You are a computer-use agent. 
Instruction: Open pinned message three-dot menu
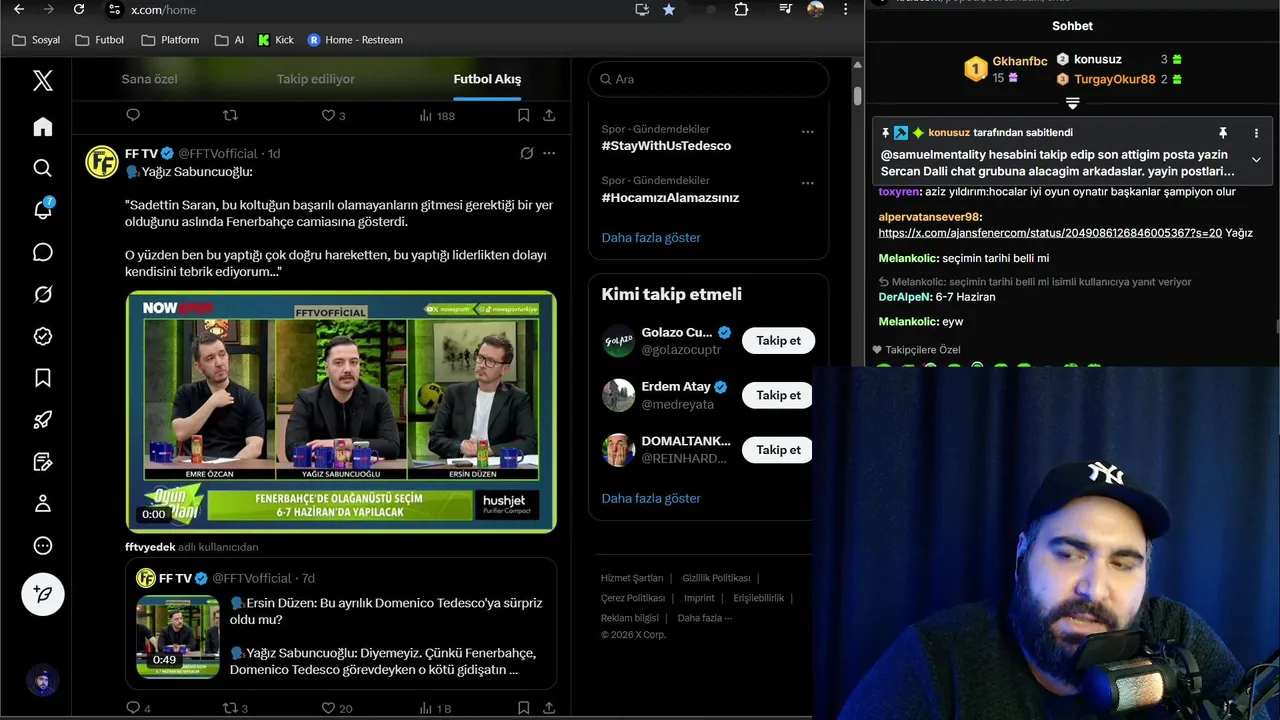[x=1256, y=133]
